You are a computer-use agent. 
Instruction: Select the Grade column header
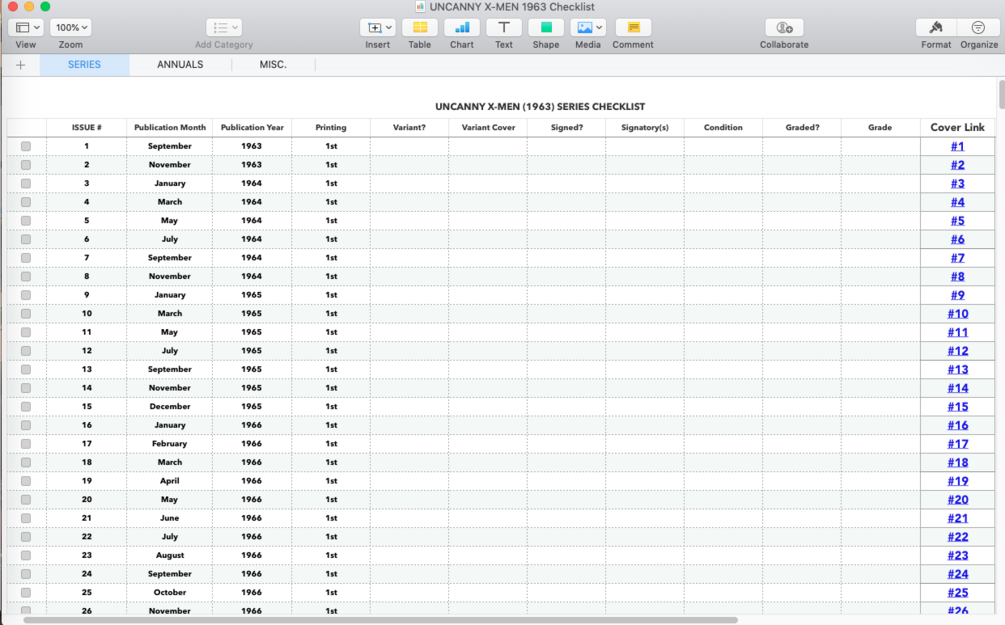click(880, 128)
